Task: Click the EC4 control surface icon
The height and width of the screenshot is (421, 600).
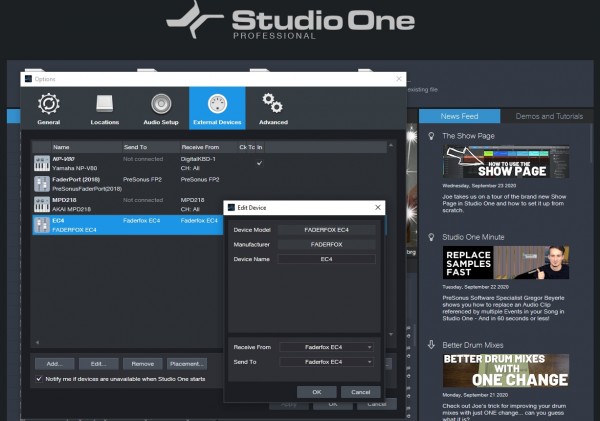Action: (42, 225)
